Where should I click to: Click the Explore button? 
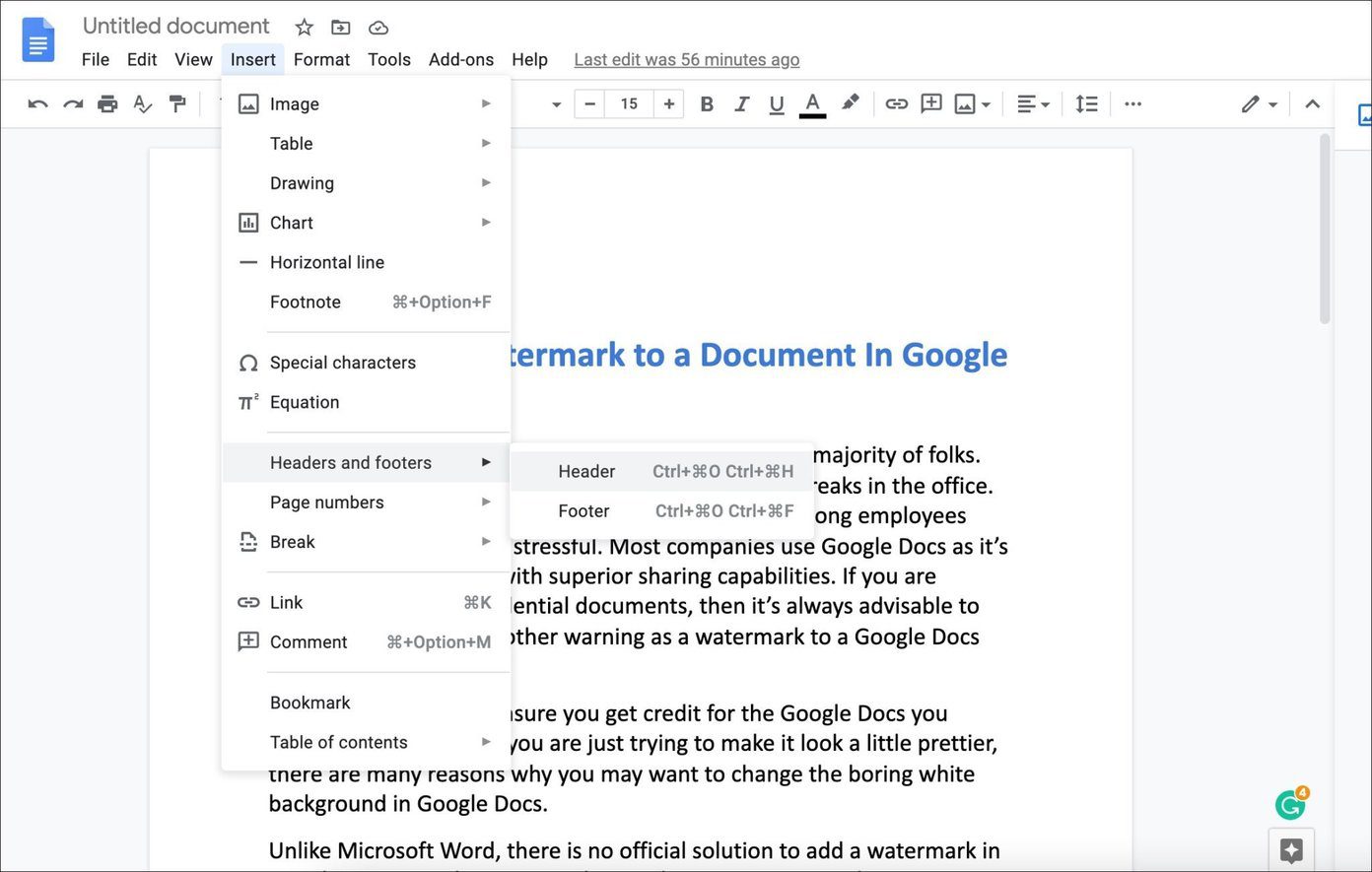[x=1291, y=850]
